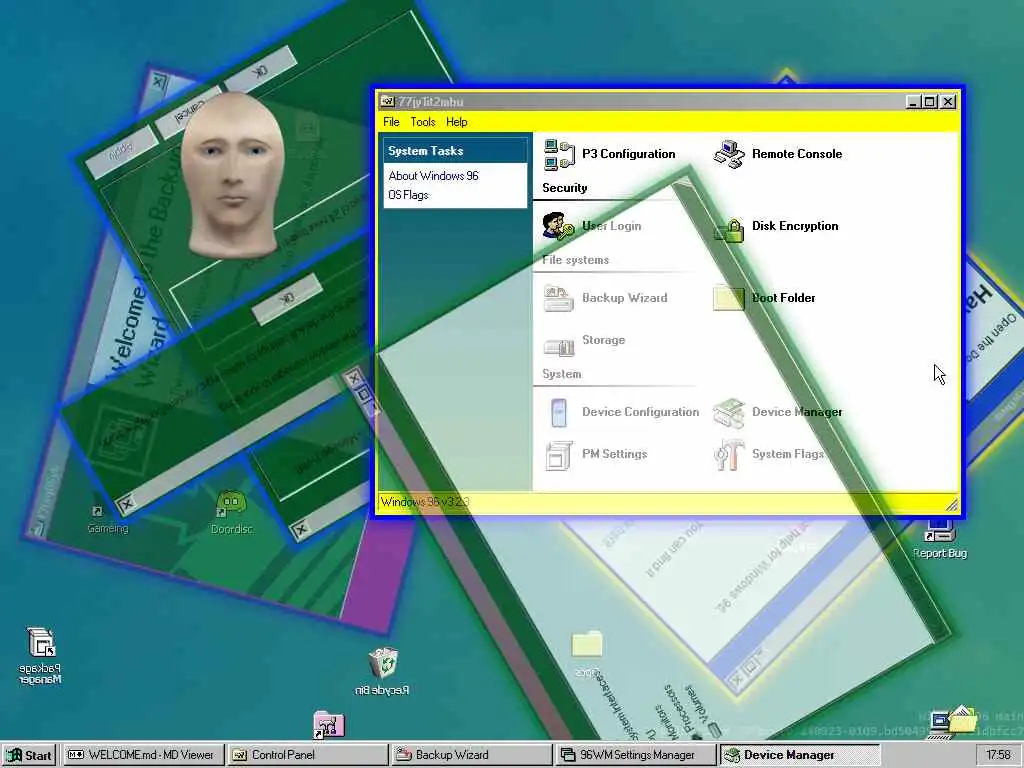The width and height of the screenshot is (1024, 768).
Task: Click the resize grip of Control Panel window
Action: point(952,504)
